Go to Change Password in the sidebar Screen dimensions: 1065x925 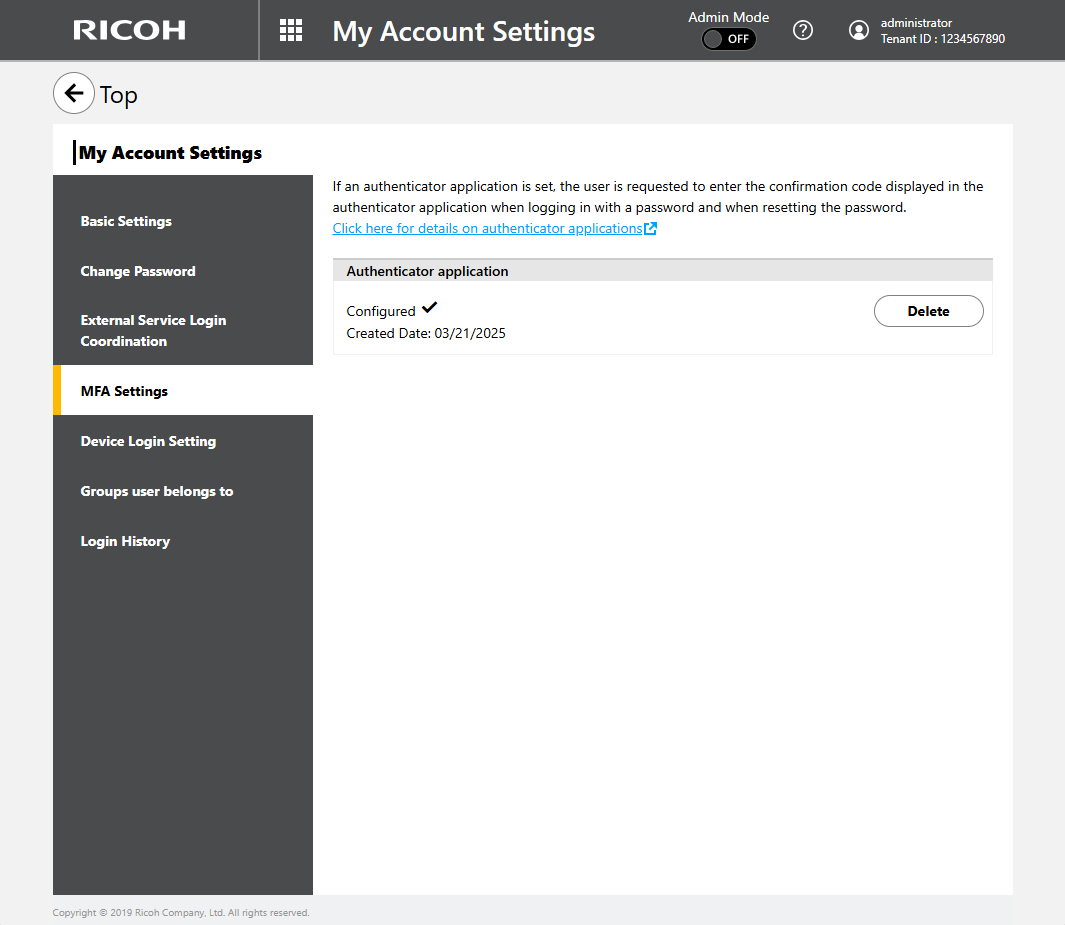click(138, 271)
